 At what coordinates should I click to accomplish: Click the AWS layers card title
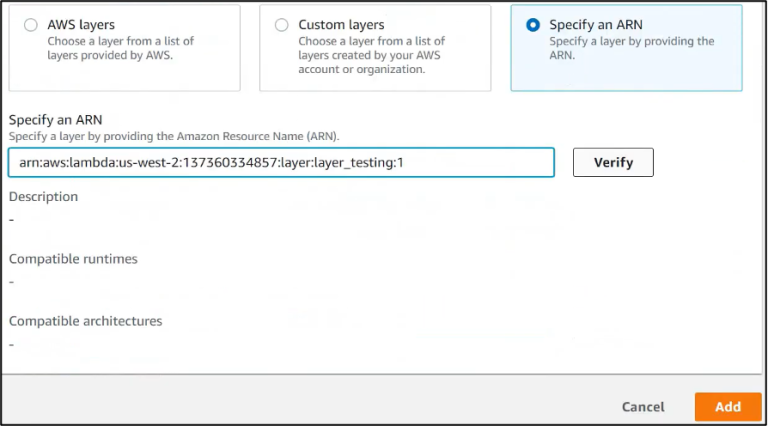tap(82, 25)
